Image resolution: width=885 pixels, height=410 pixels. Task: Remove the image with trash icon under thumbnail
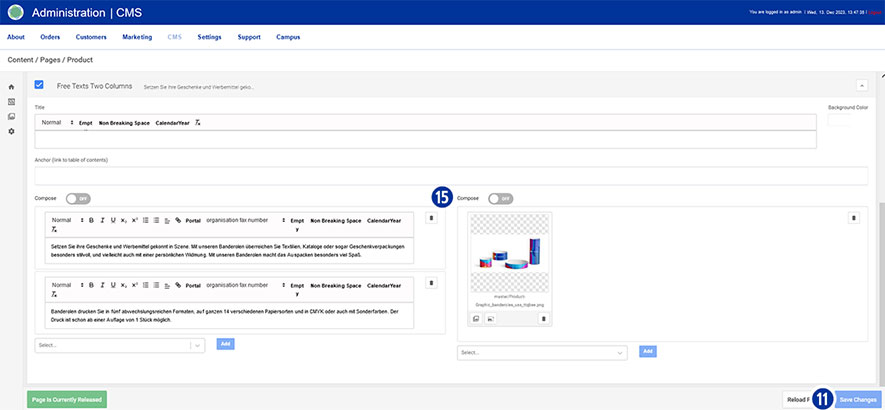coord(543,318)
